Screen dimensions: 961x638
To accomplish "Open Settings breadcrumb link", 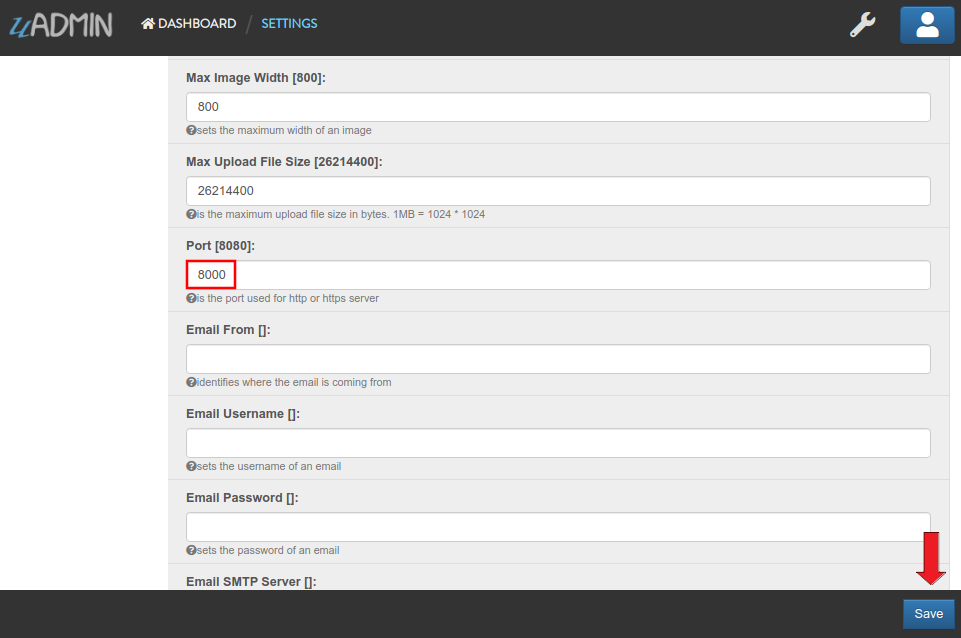I will click(289, 23).
